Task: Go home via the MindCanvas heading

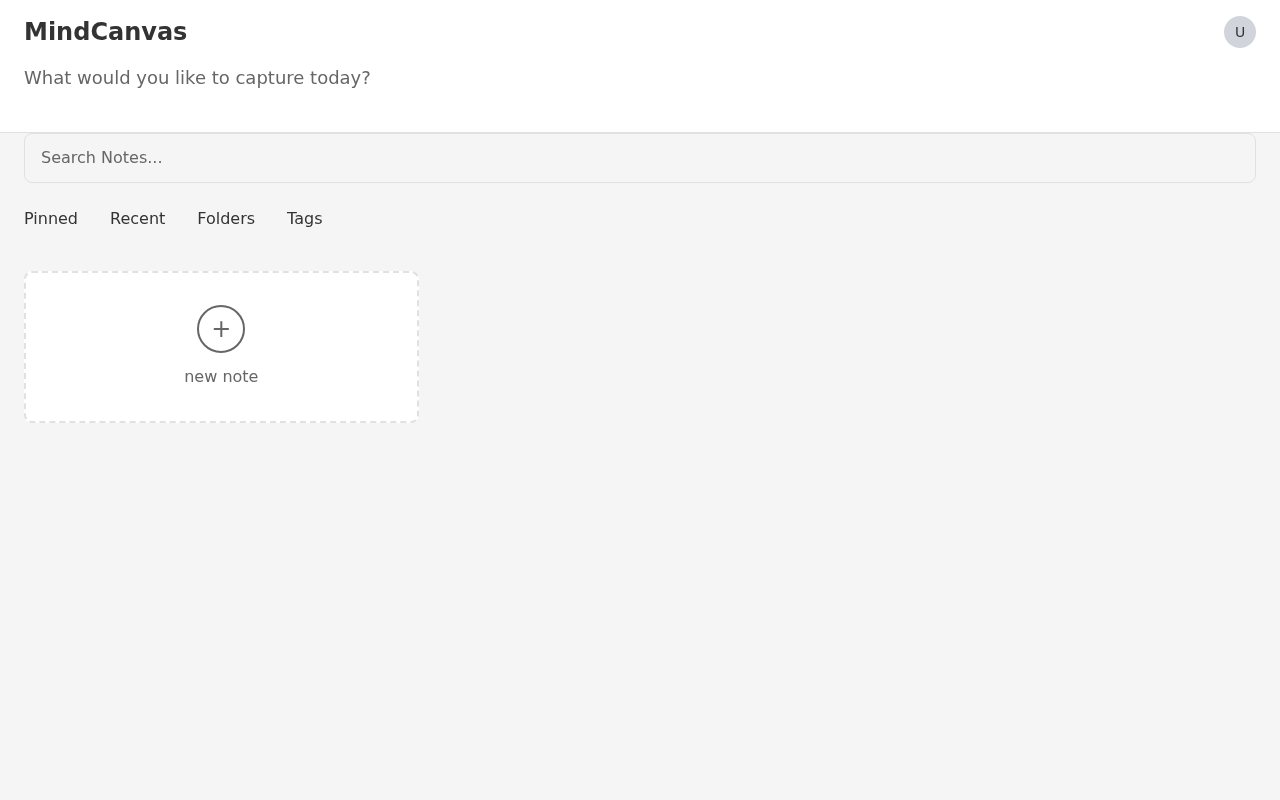Action: 105,32
